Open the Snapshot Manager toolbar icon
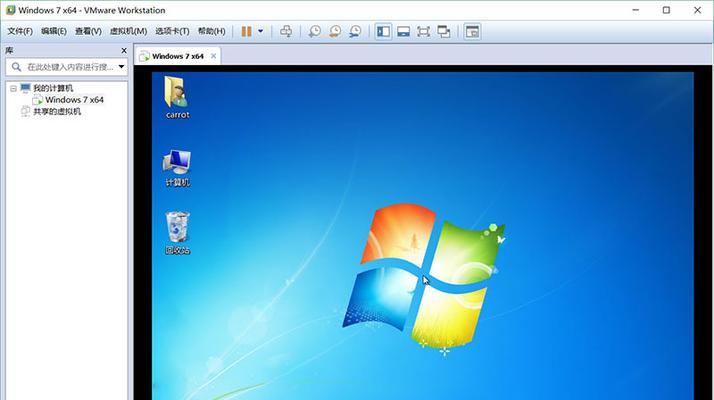Image resolution: width=714 pixels, height=400 pixels. coord(355,31)
